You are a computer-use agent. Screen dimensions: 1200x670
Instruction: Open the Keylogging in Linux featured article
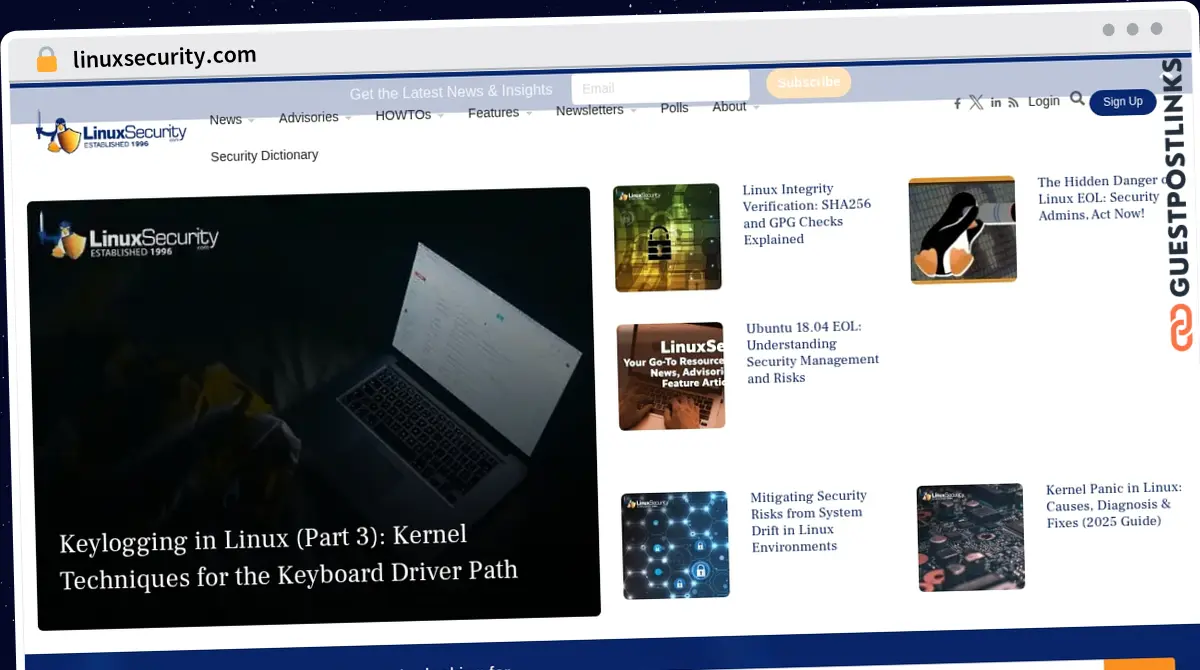288,556
